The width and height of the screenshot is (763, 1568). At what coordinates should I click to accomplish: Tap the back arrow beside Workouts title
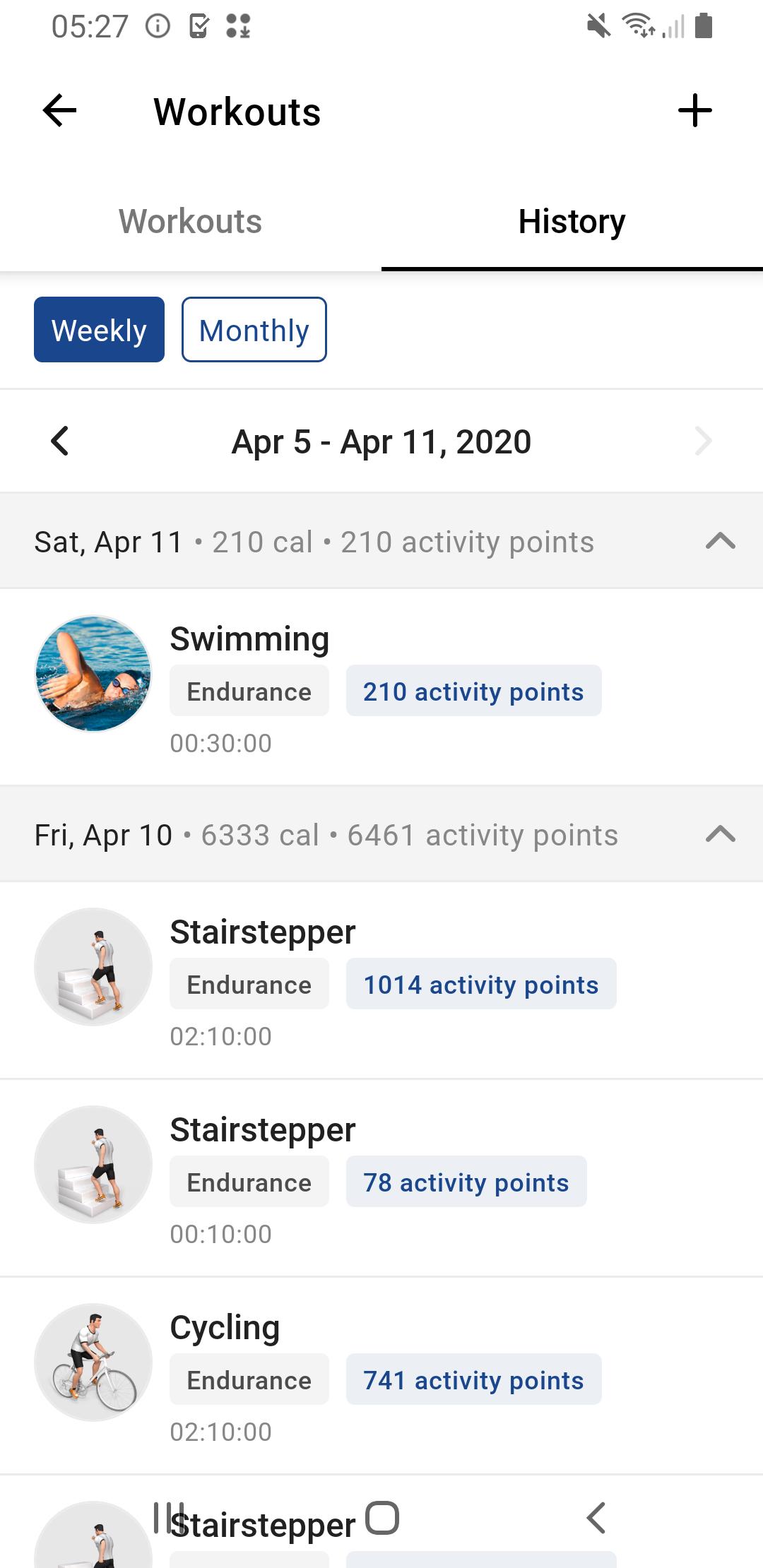[59, 111]
